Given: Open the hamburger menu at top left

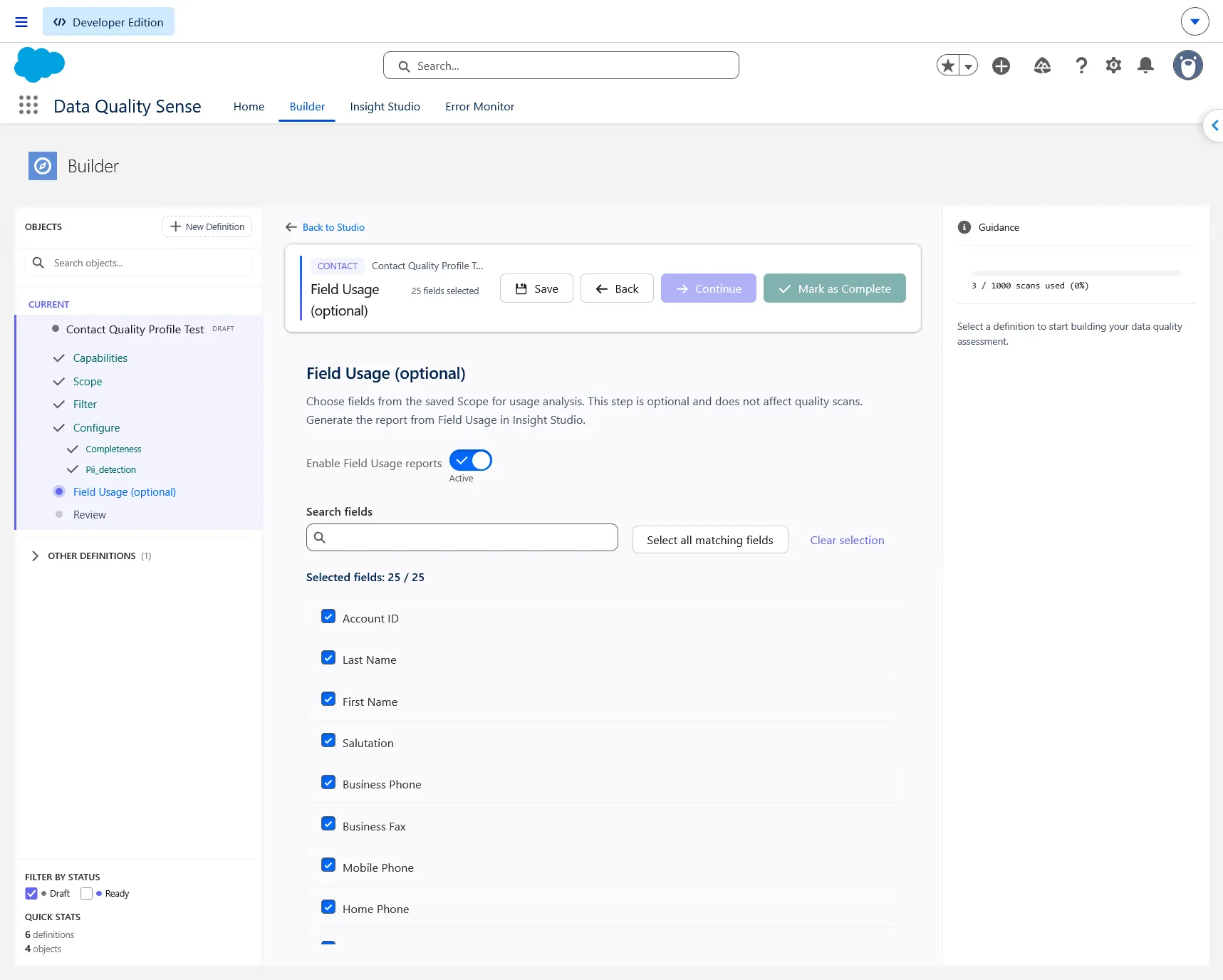Looking at the screenshot, I should coord(21,22).
